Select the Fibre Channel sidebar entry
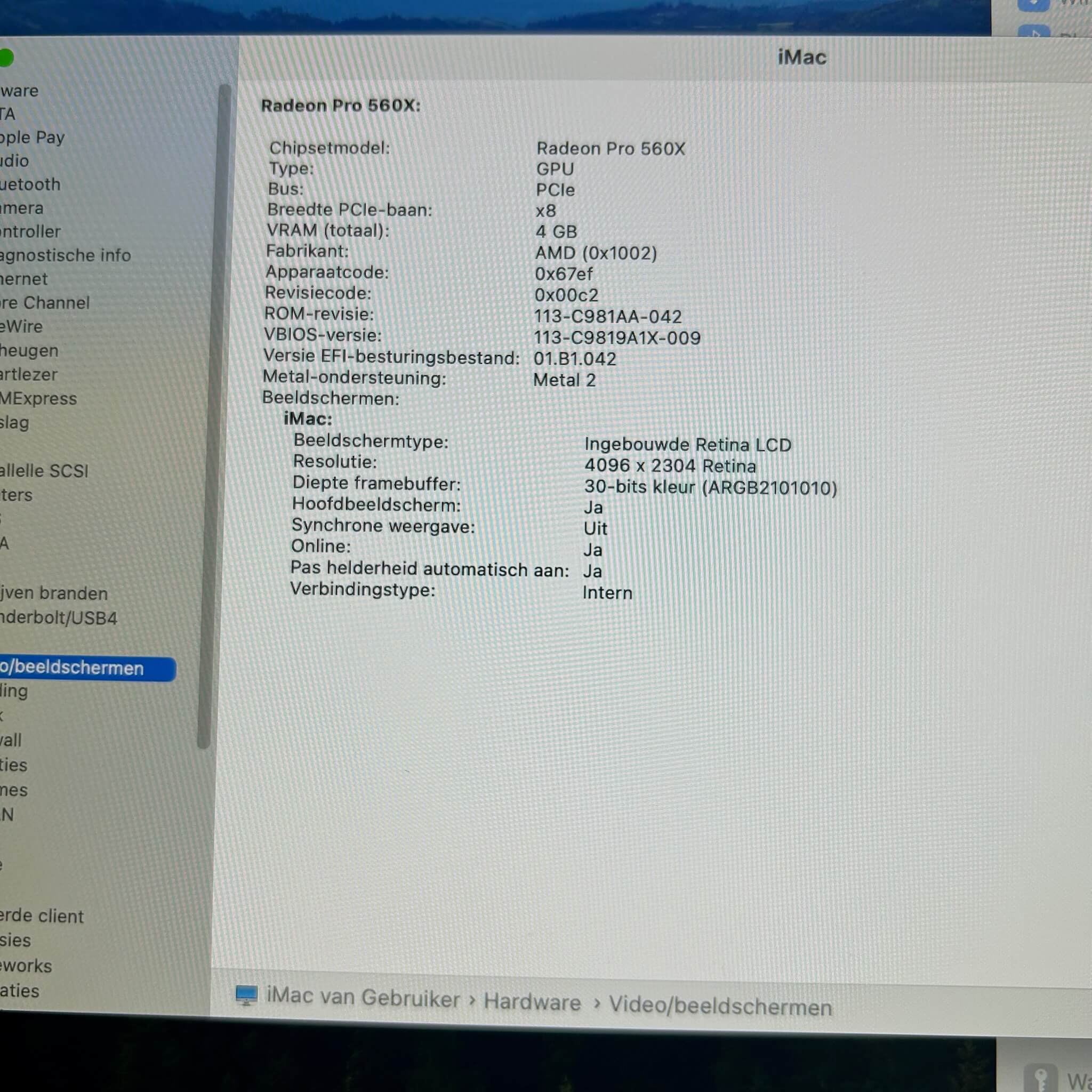The height and width of the screenshot is (1092, 1092). coord(45,303)
